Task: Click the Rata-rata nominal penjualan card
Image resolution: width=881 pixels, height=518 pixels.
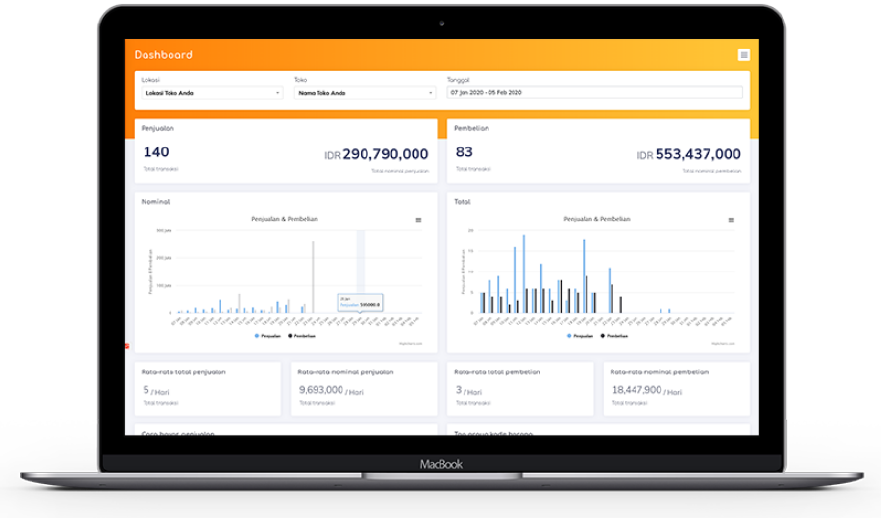Action: pyautogui.click(x=363, y=389)
